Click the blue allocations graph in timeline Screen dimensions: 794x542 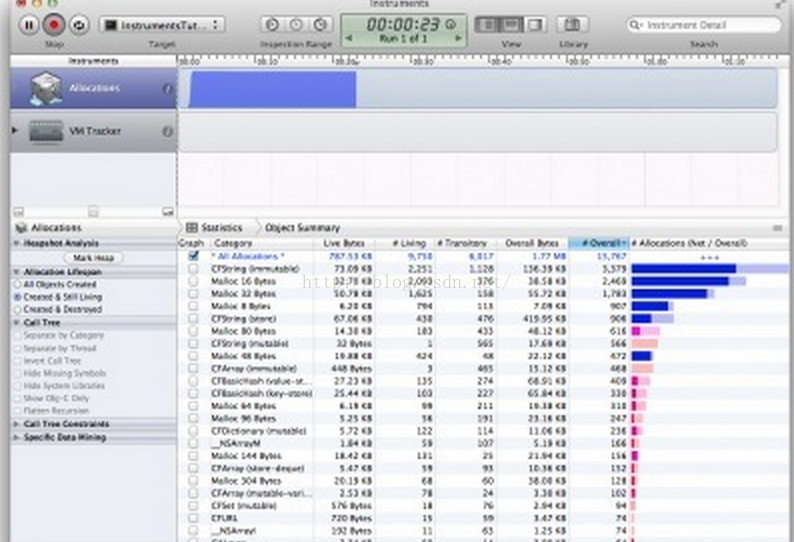(x=272, y=89)
